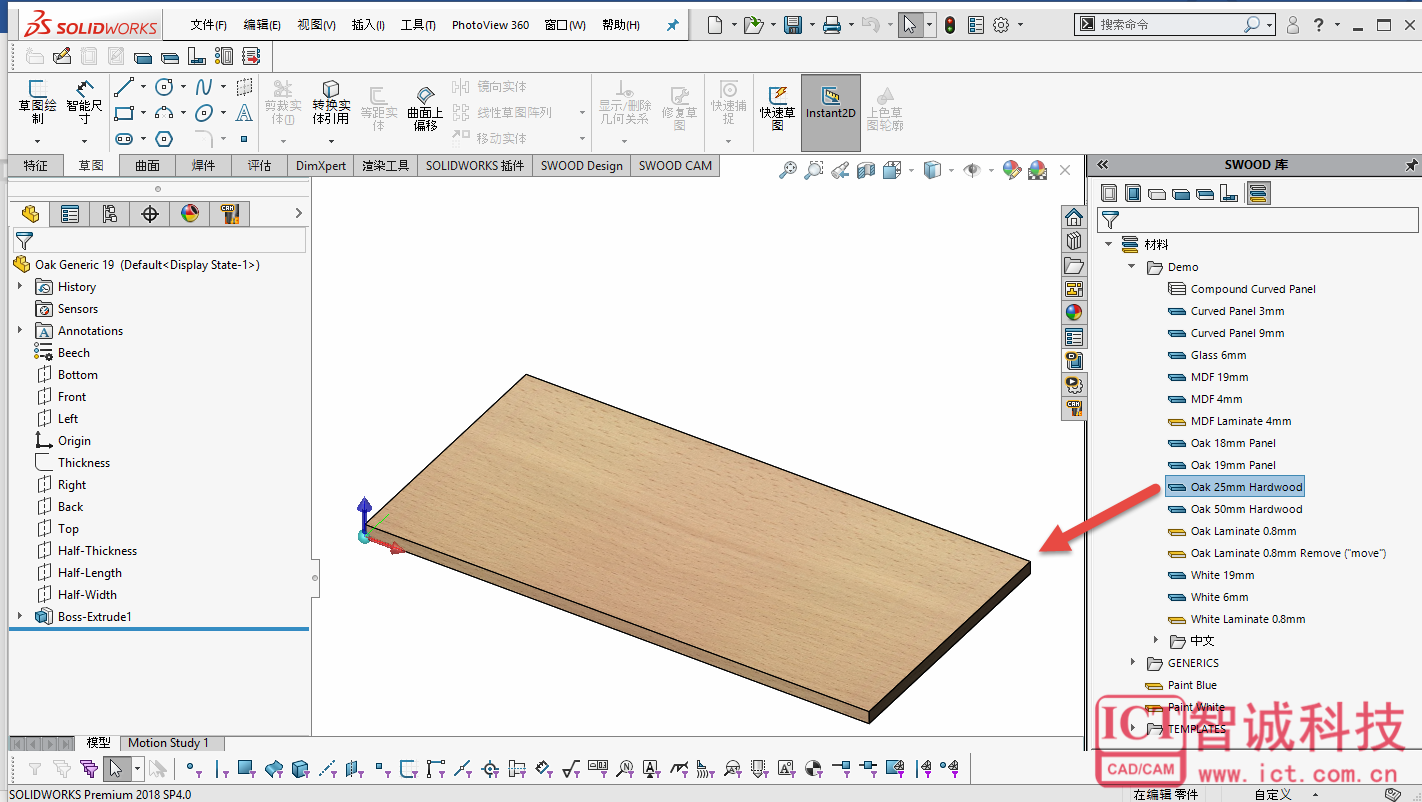Click the Circle sketch tool icon
This screenshot has height=802, width=1422.
click(165, 87)
